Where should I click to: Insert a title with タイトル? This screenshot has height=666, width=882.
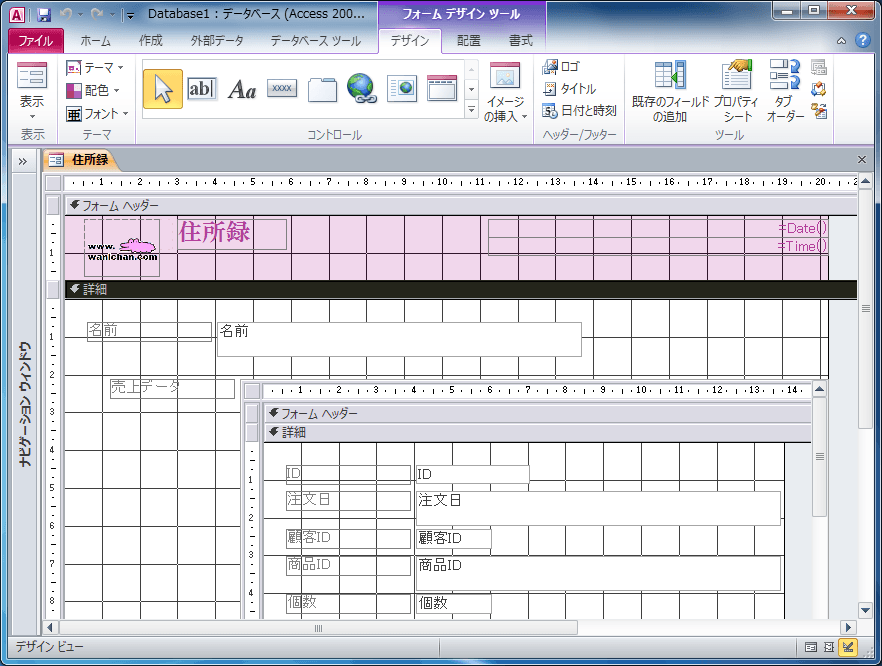click(x=569, y=89)
